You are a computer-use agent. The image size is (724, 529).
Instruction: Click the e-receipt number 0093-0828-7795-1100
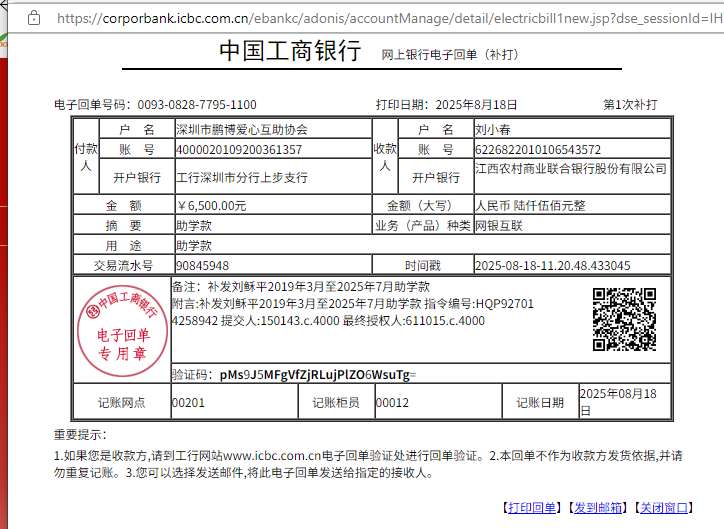pyautogui.click(x=197, y=105)
